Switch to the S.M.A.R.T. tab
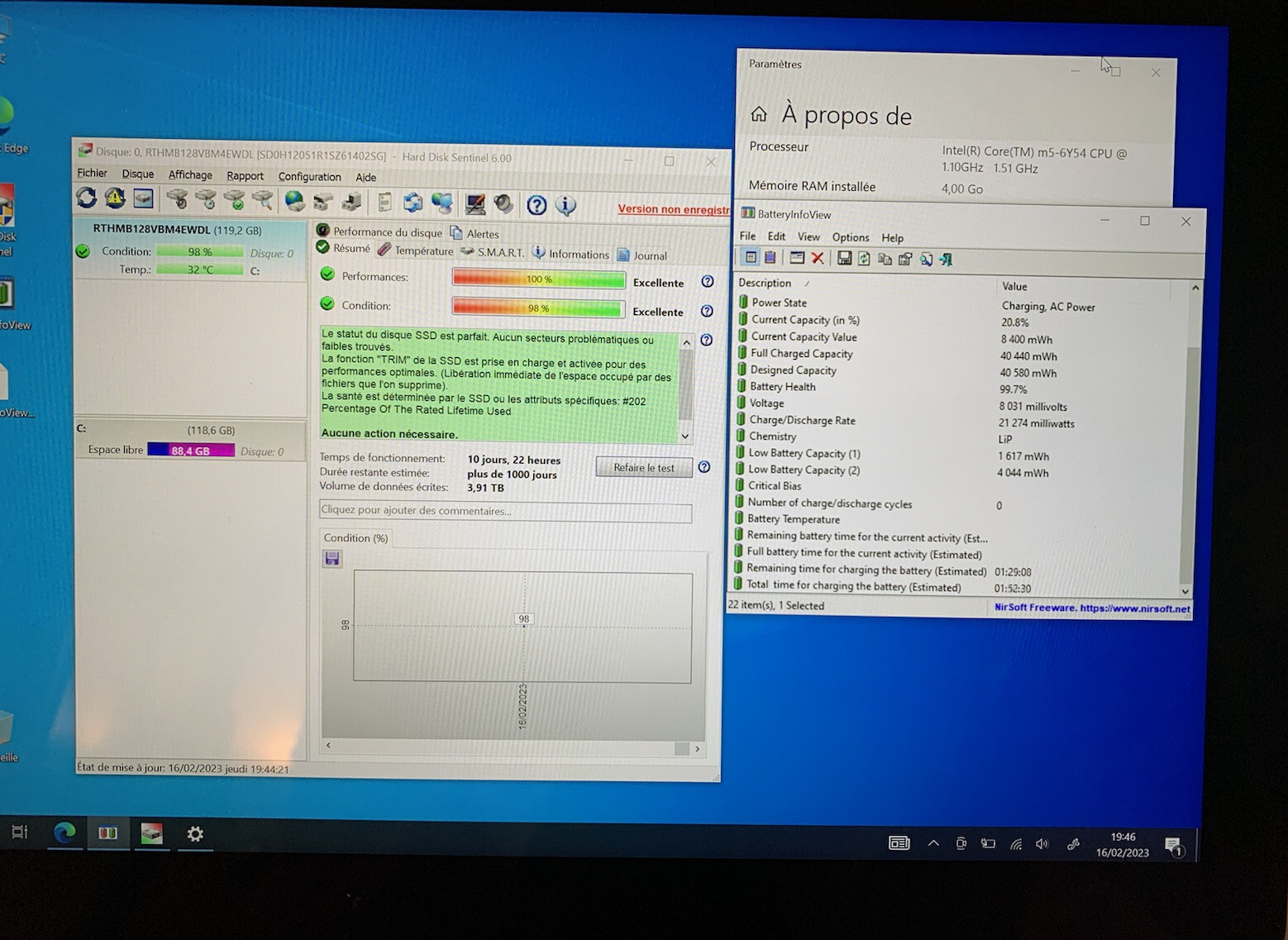The image size is (1288, 940). (493, 252)
